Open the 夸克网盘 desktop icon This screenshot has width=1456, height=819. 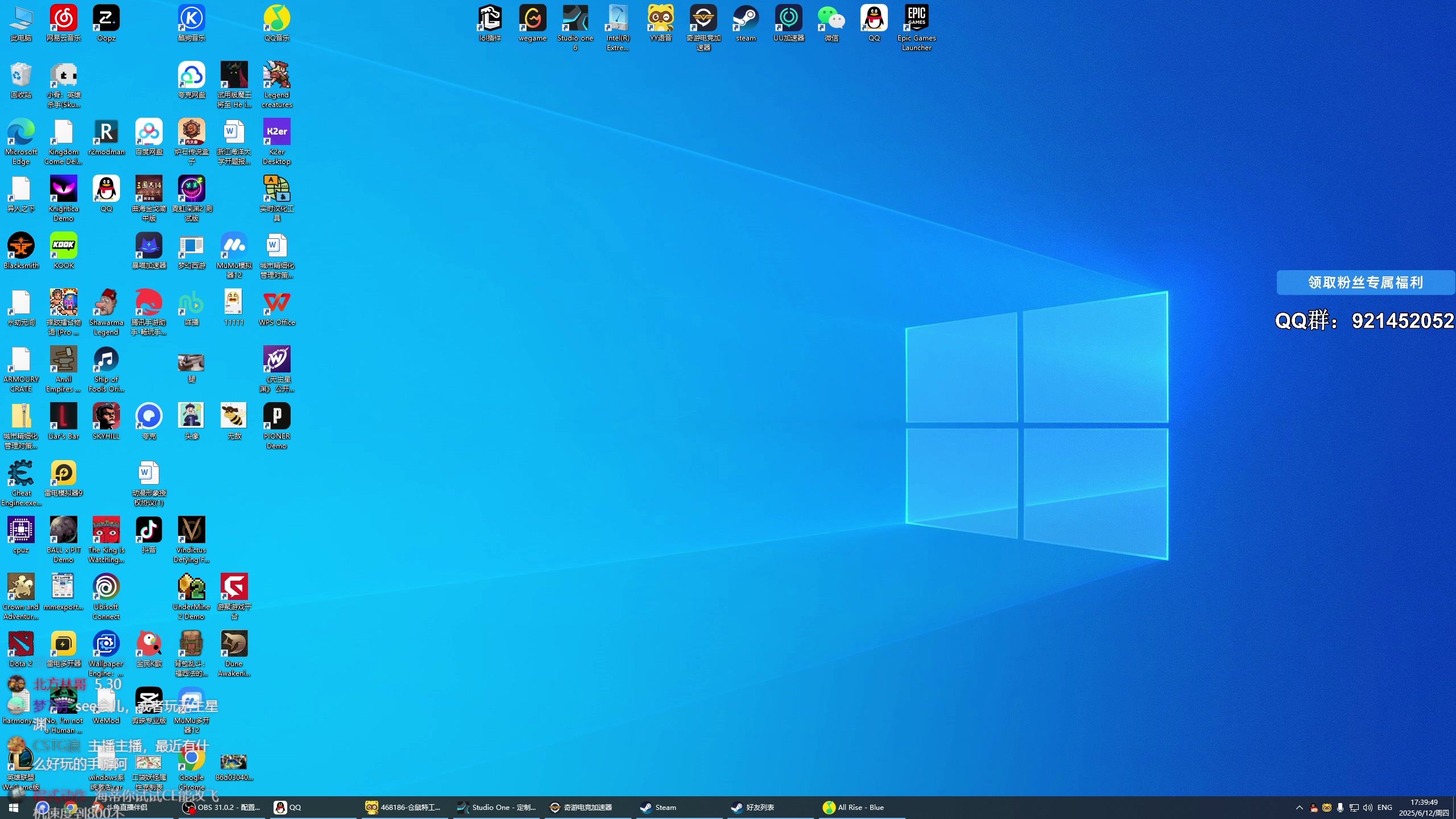[x=191, y=80]
